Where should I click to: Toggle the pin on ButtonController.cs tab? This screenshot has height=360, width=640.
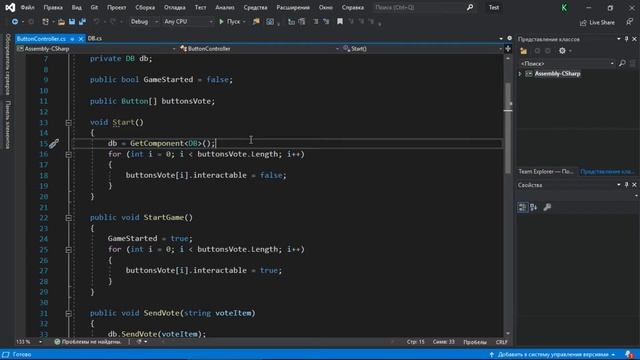coord(72,39)
